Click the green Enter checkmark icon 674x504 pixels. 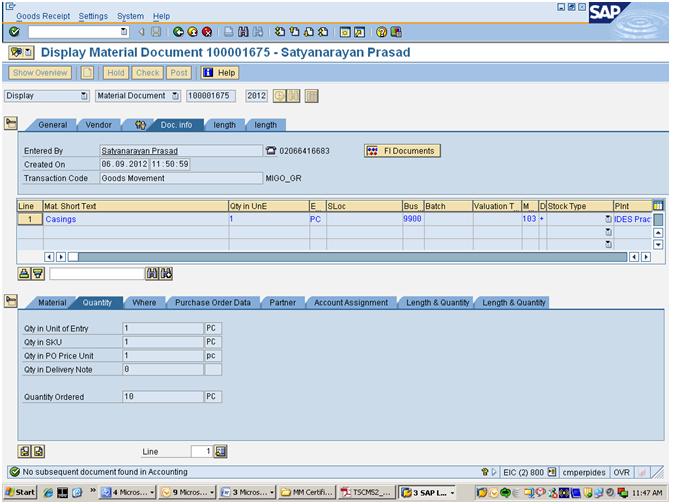[14, 32]
